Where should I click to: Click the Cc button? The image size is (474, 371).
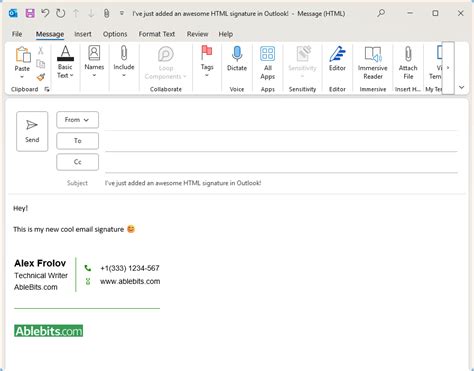[x=77, y=162]
